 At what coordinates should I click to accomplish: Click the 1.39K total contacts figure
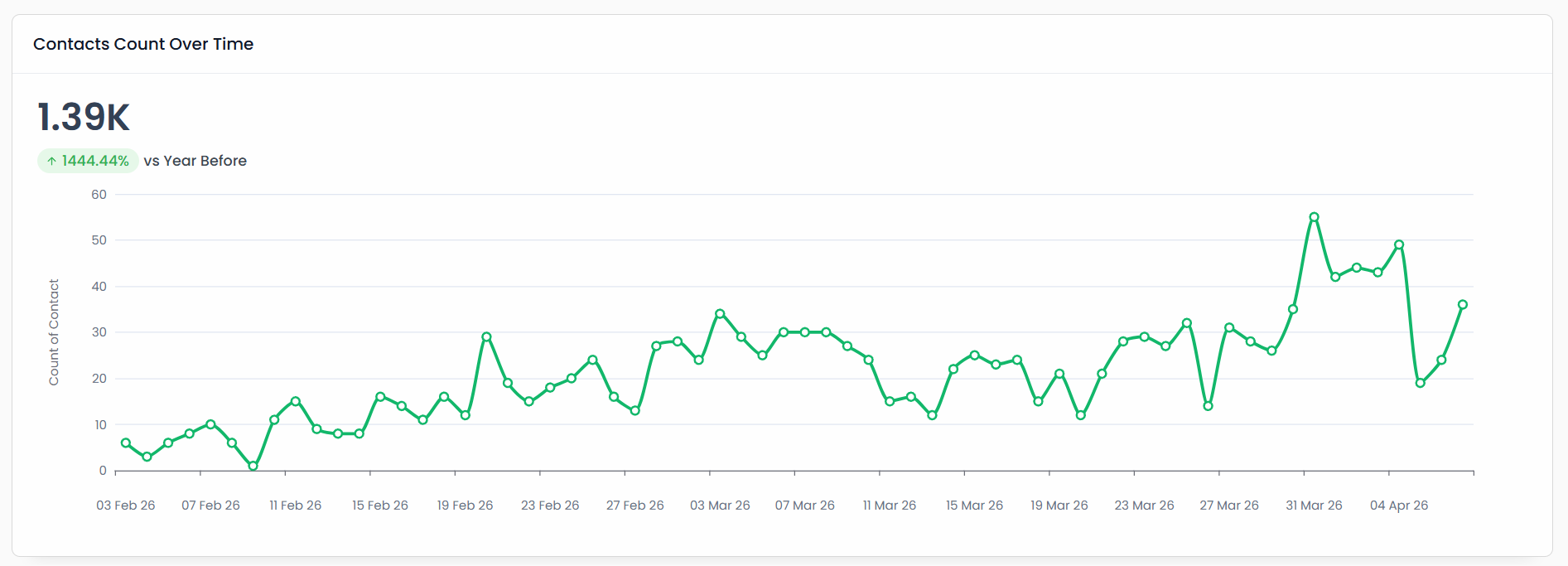pyautogui.click(x=84, y=117)
